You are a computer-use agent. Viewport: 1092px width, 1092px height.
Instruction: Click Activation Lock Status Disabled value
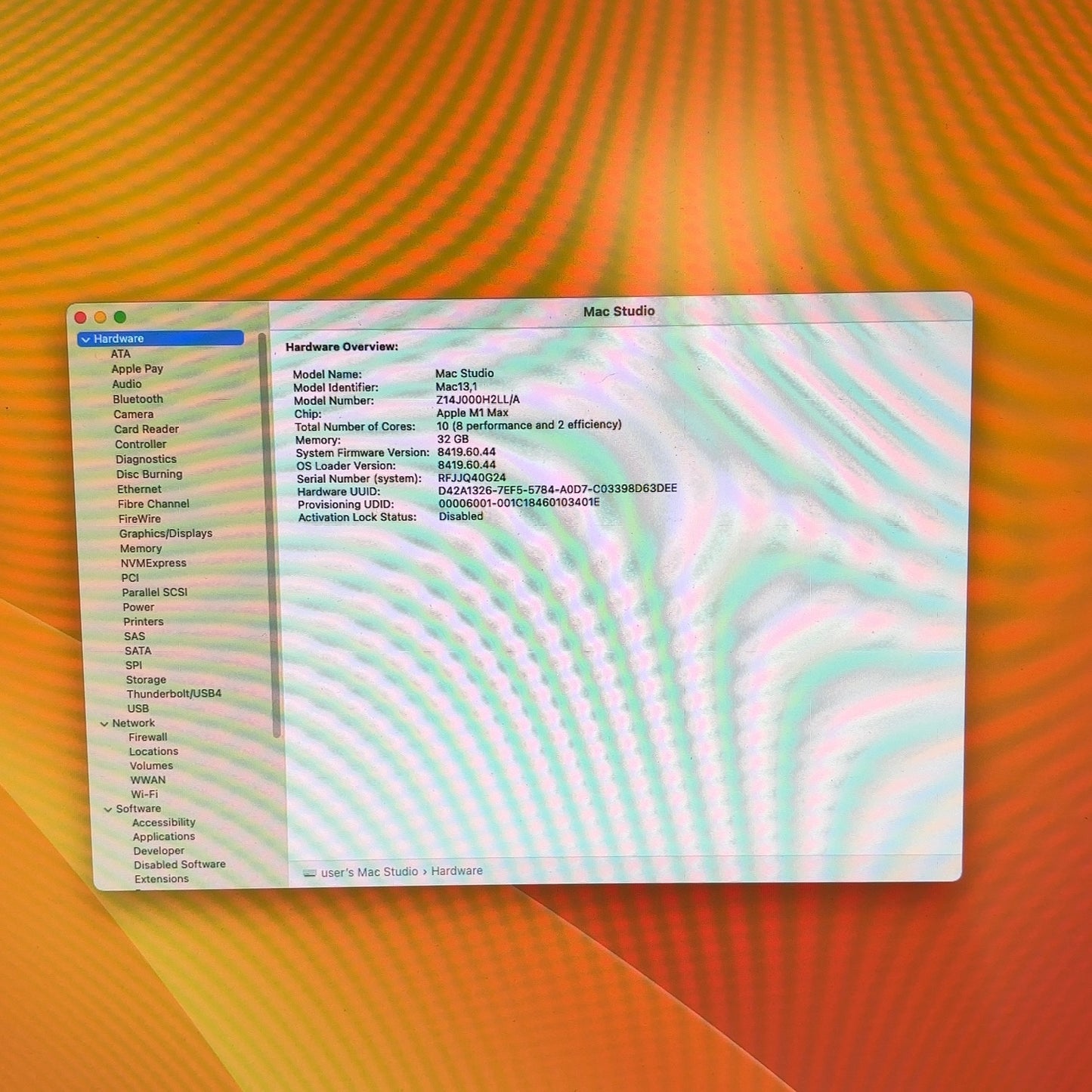pos(461,517)
